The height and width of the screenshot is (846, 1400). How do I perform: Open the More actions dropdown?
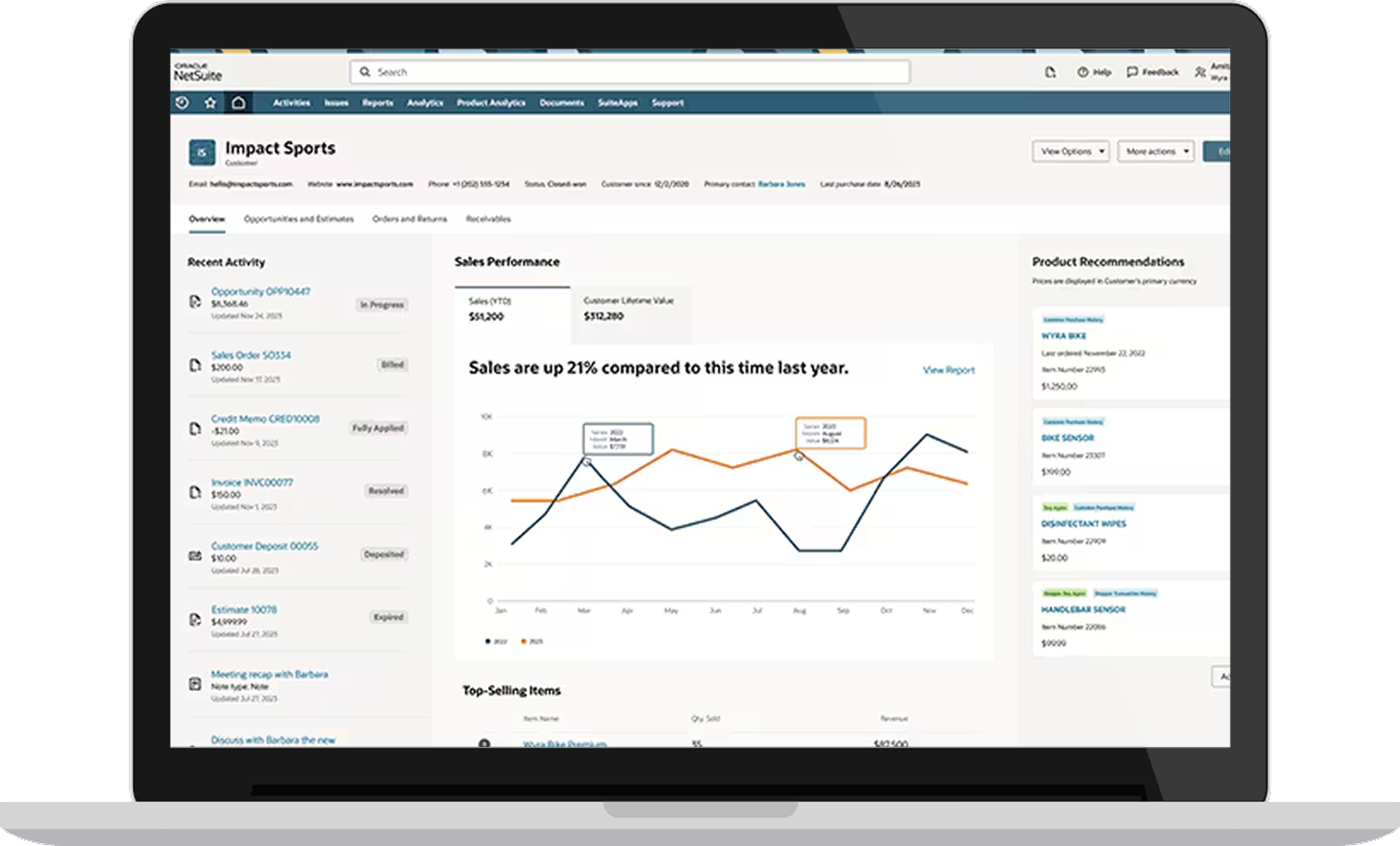tap(1155, 151)
